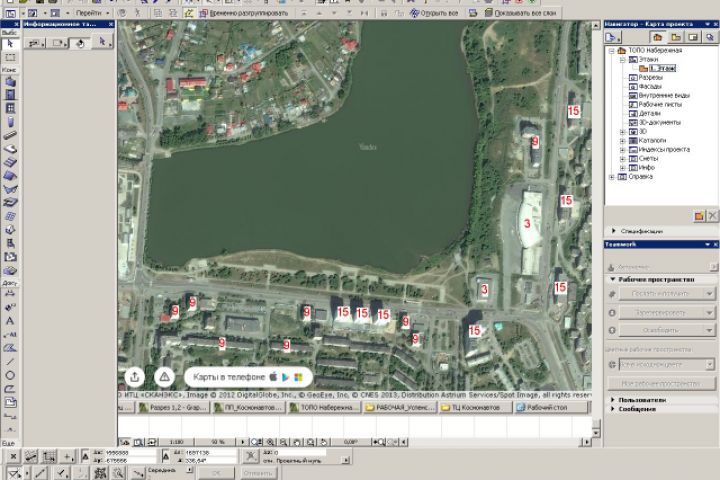The height and width of the screenshot is (480, 720).
Task: Click Project Map icon in Navigator
Action: pyautogui.click(x=658, y=37)
